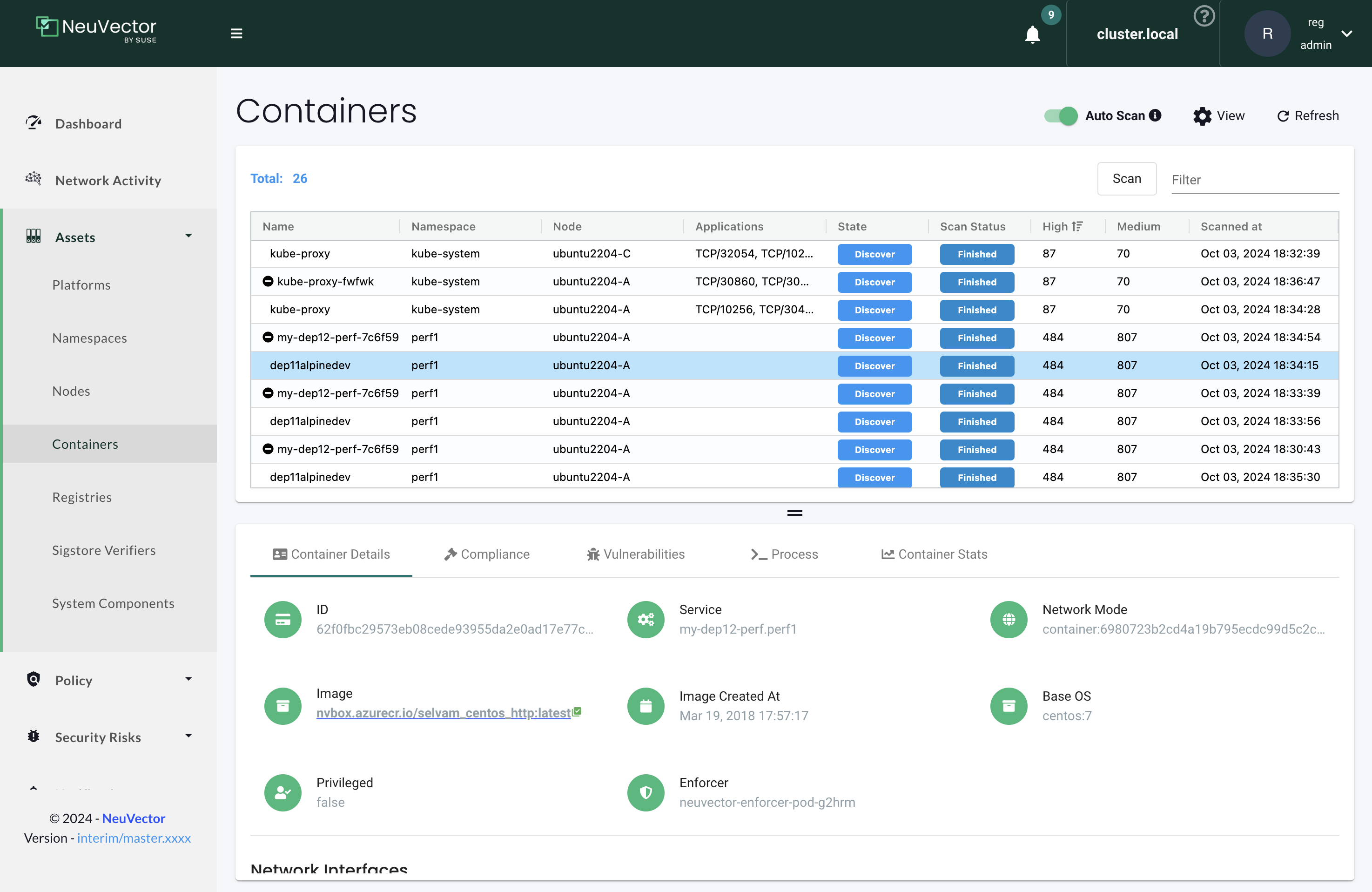Click the High column sort icon
The height and width of the screenshot is (892, 1372).
[x=1077, y=227]
